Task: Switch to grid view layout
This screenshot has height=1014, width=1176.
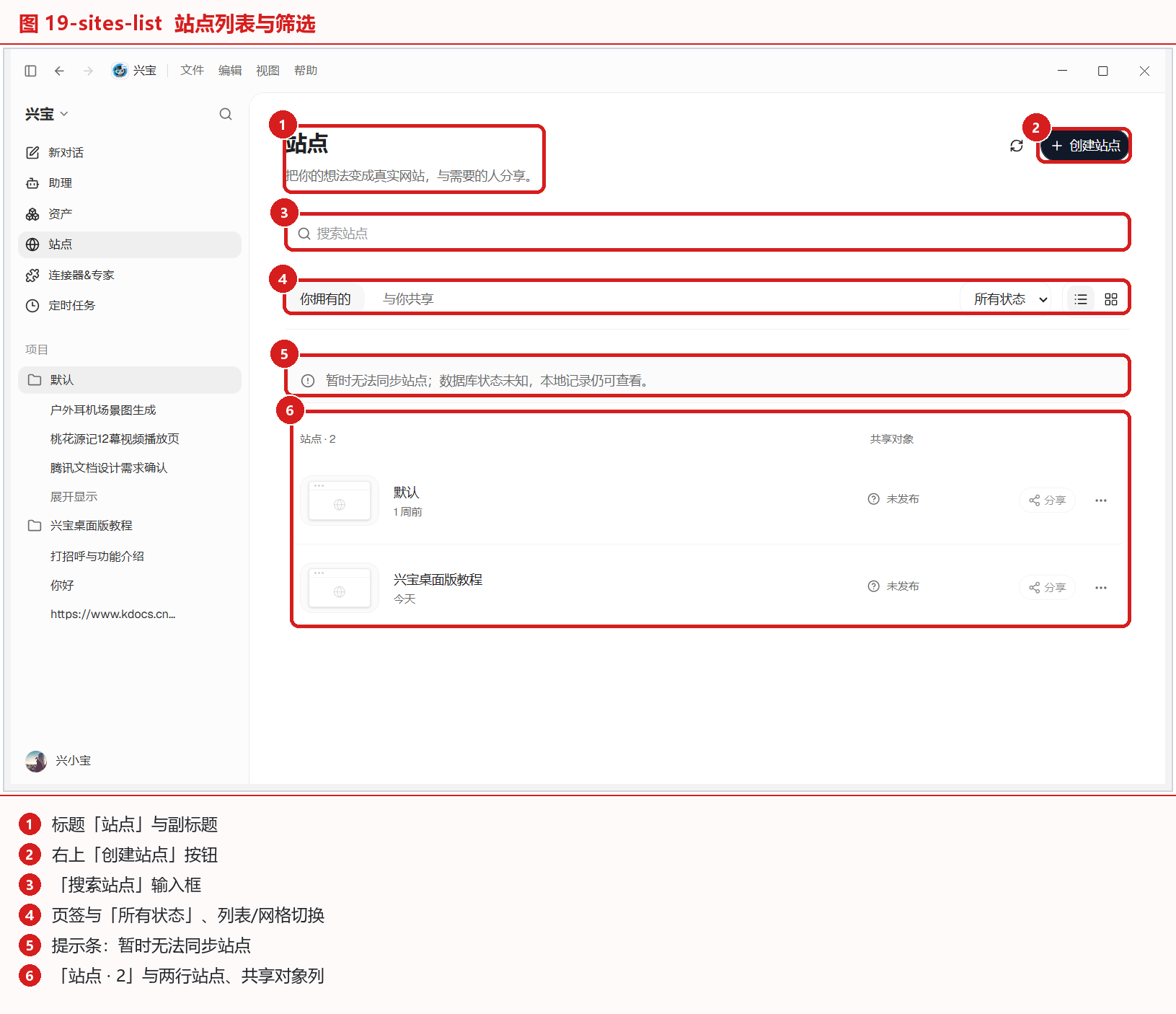Action: tap(1111, 299)
